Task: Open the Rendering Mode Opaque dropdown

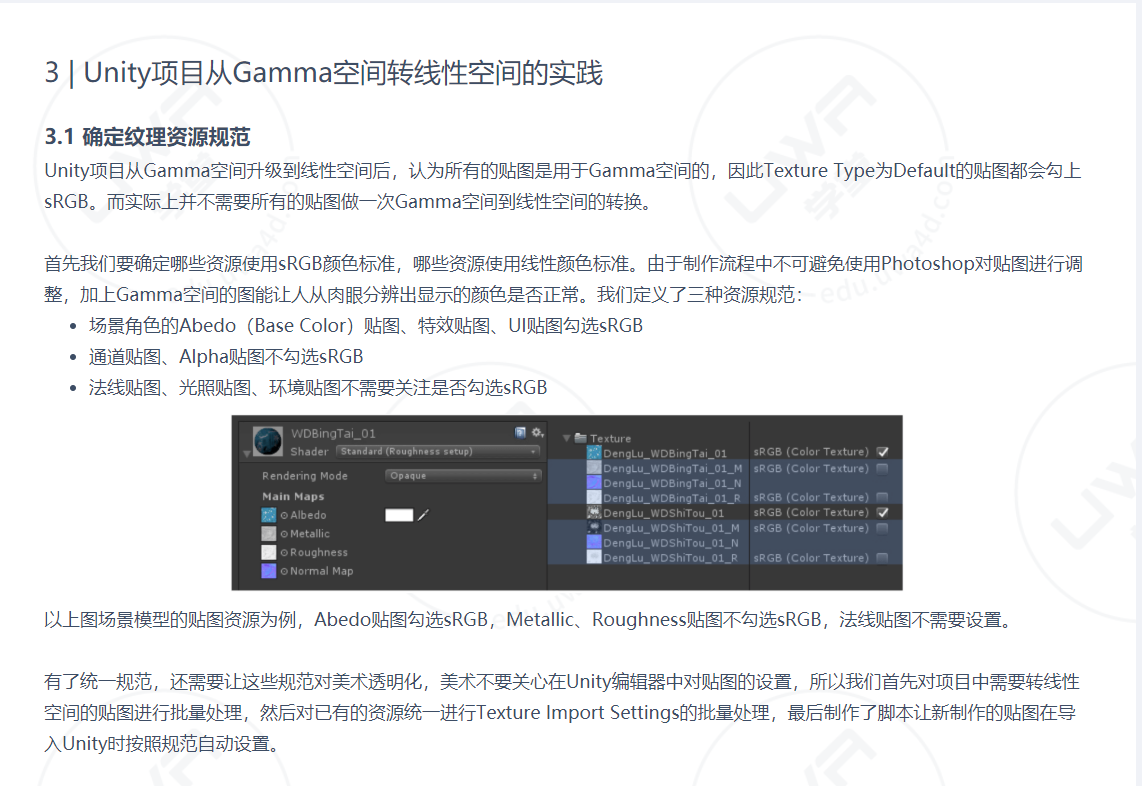Action: coord(463,476)
